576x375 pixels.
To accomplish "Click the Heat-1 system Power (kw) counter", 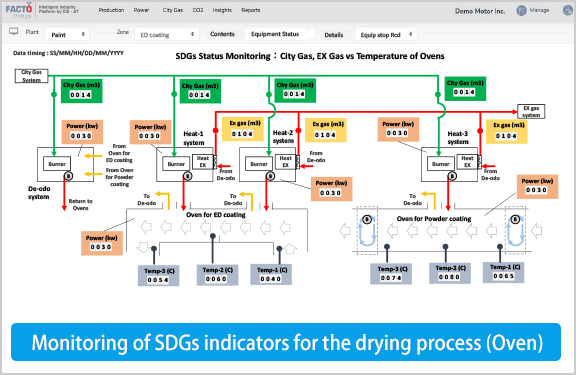I will [150, 132].
